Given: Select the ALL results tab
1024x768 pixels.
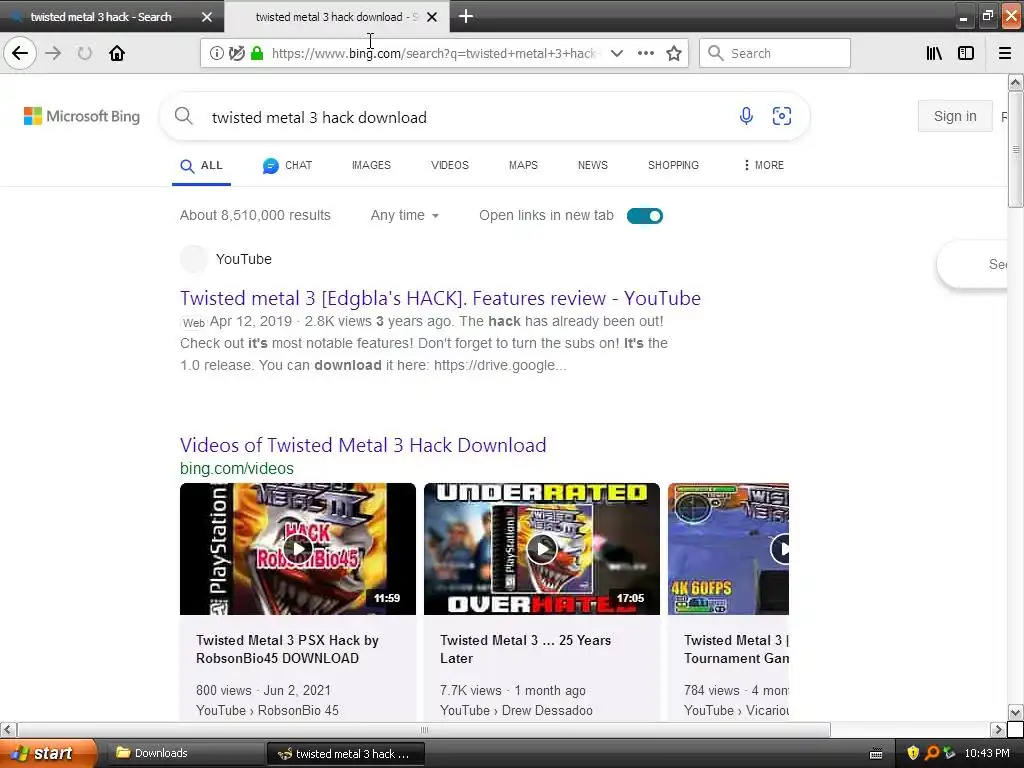Looking at the screenshot, I should tap(201, 166).
